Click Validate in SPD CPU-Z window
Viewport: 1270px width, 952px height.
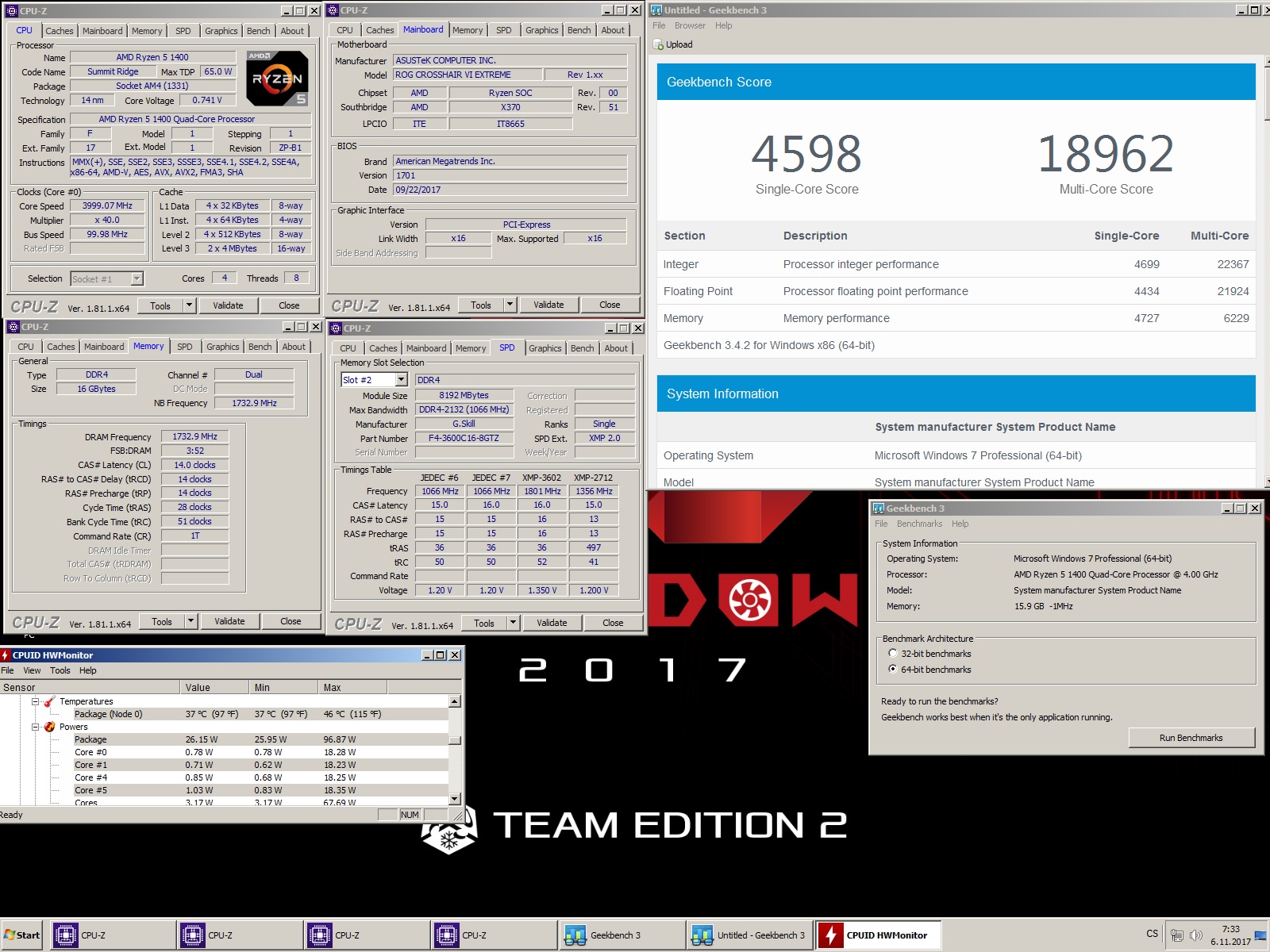(552, 623)
